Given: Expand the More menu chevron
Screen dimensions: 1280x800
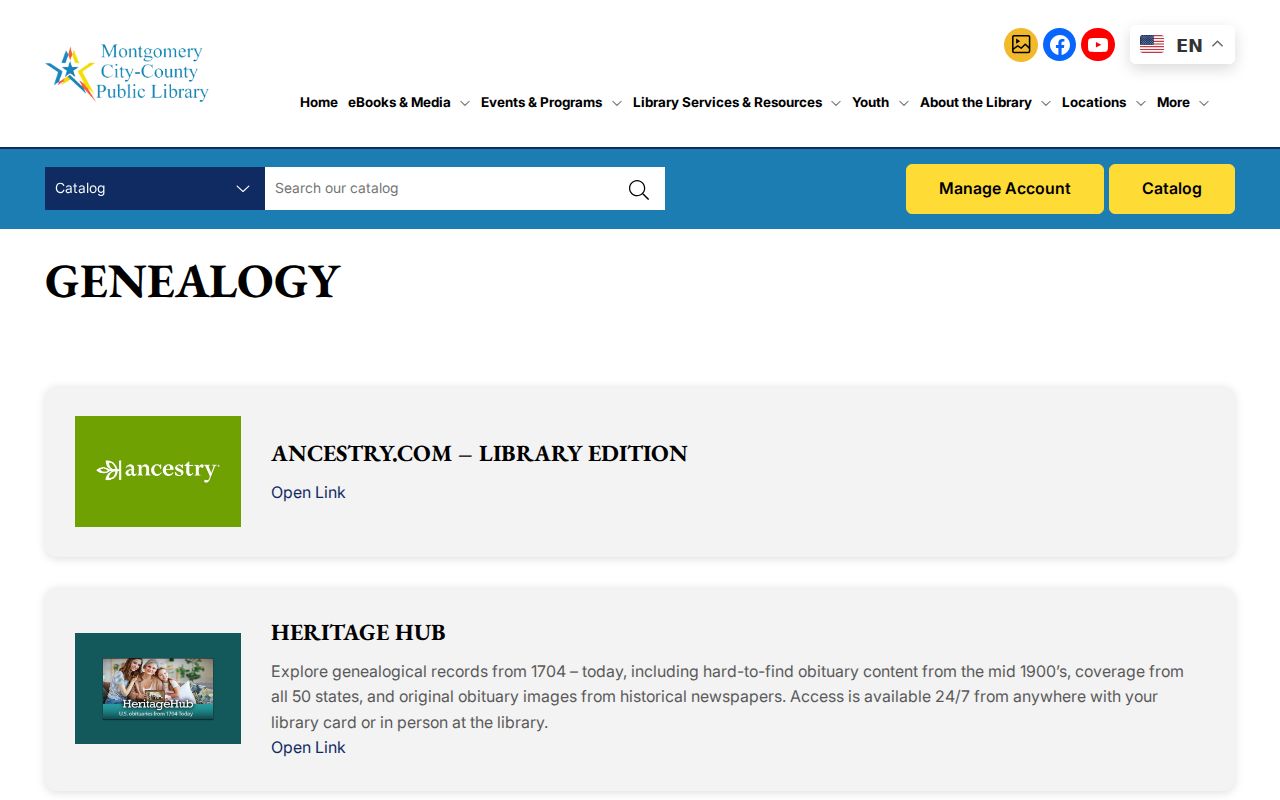Looking at the screenshot, I should (1203, 103).
